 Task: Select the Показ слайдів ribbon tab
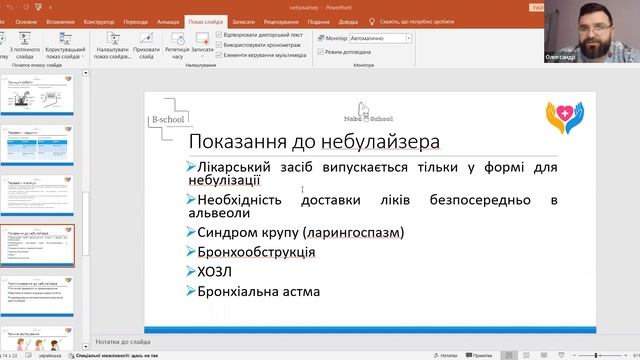click(x=205, y=22)
